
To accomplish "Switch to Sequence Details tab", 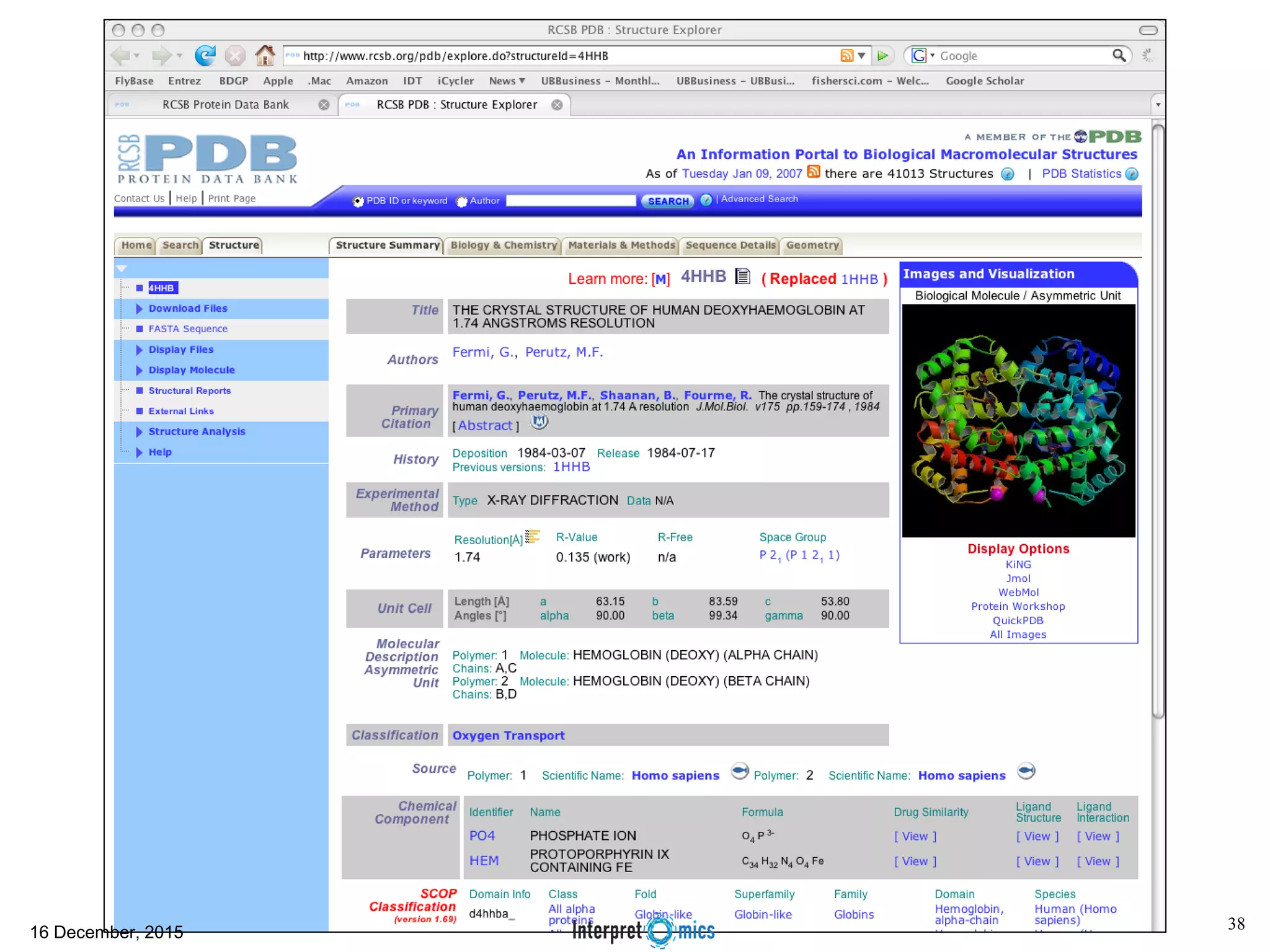I will [x=730, y=245].
